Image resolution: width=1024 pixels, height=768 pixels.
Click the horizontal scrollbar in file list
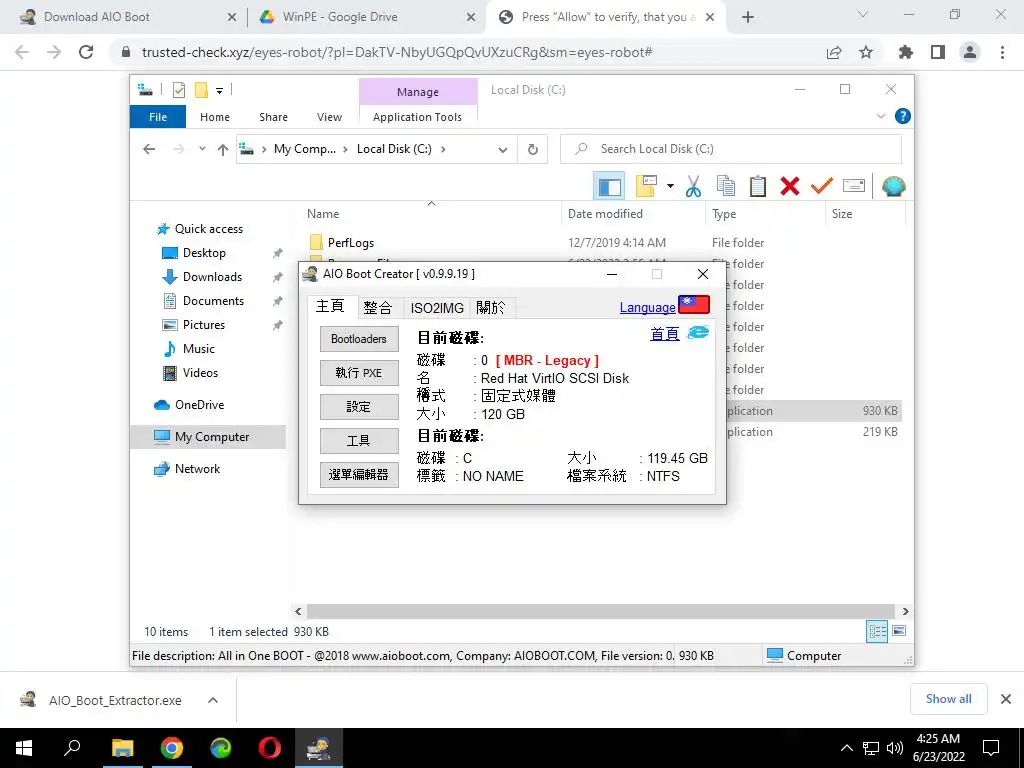(x=600, y=611)
